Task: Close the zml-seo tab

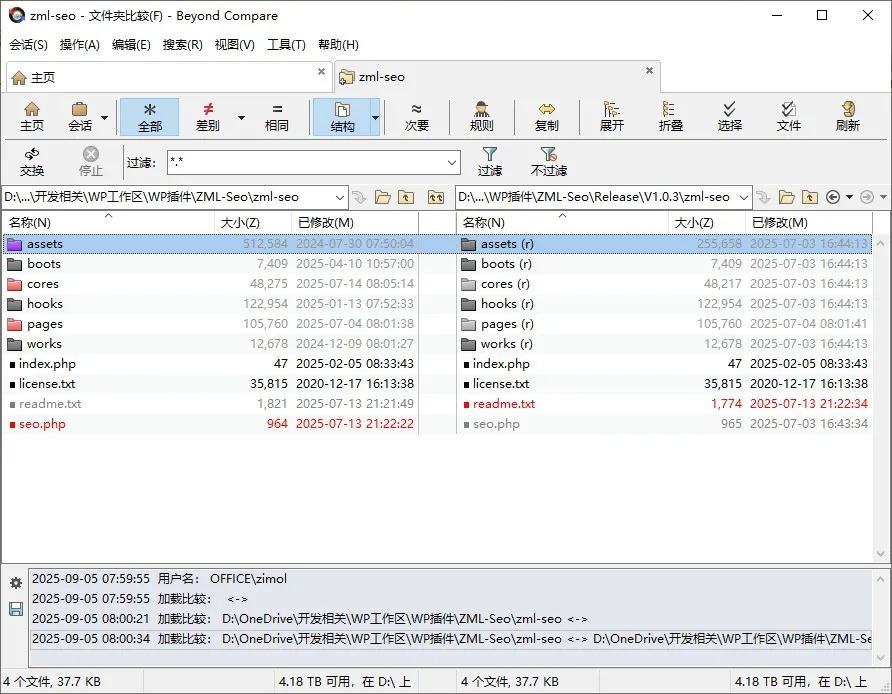Action: coord(649,71)
